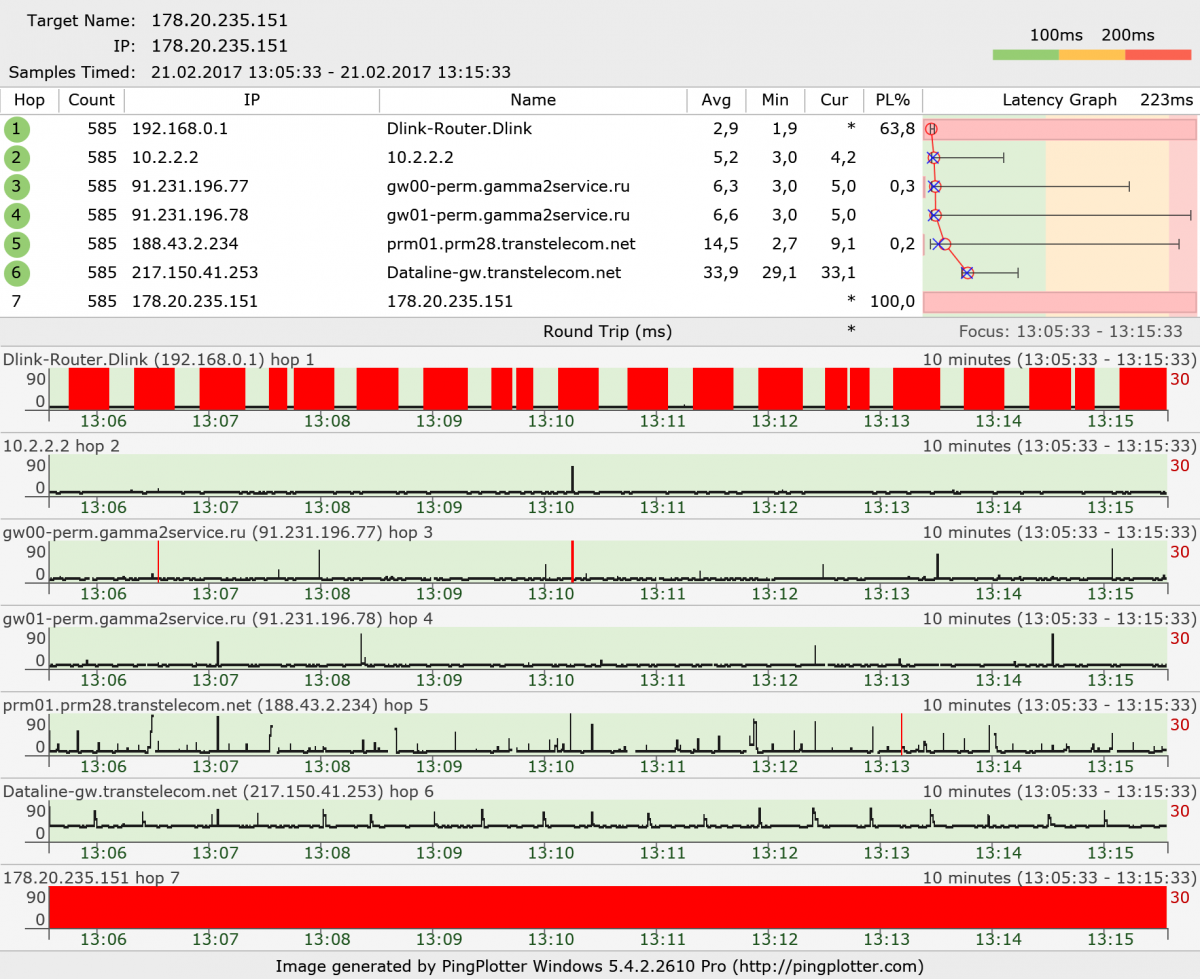The height and width of the screenshot is (979, 1200).
Task: Click the 13:10 latency spike in hop 2 graph
Action: click(x=573, y=478)
